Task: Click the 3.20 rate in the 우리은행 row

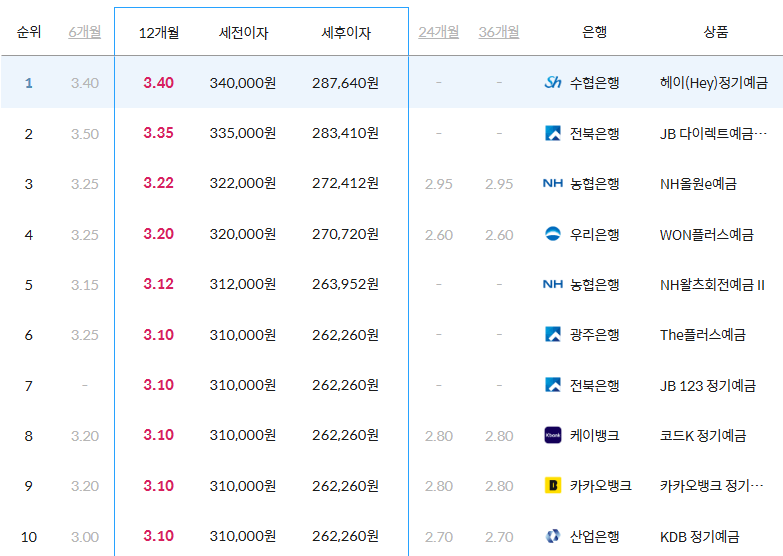Action: [x=158, y=234]
